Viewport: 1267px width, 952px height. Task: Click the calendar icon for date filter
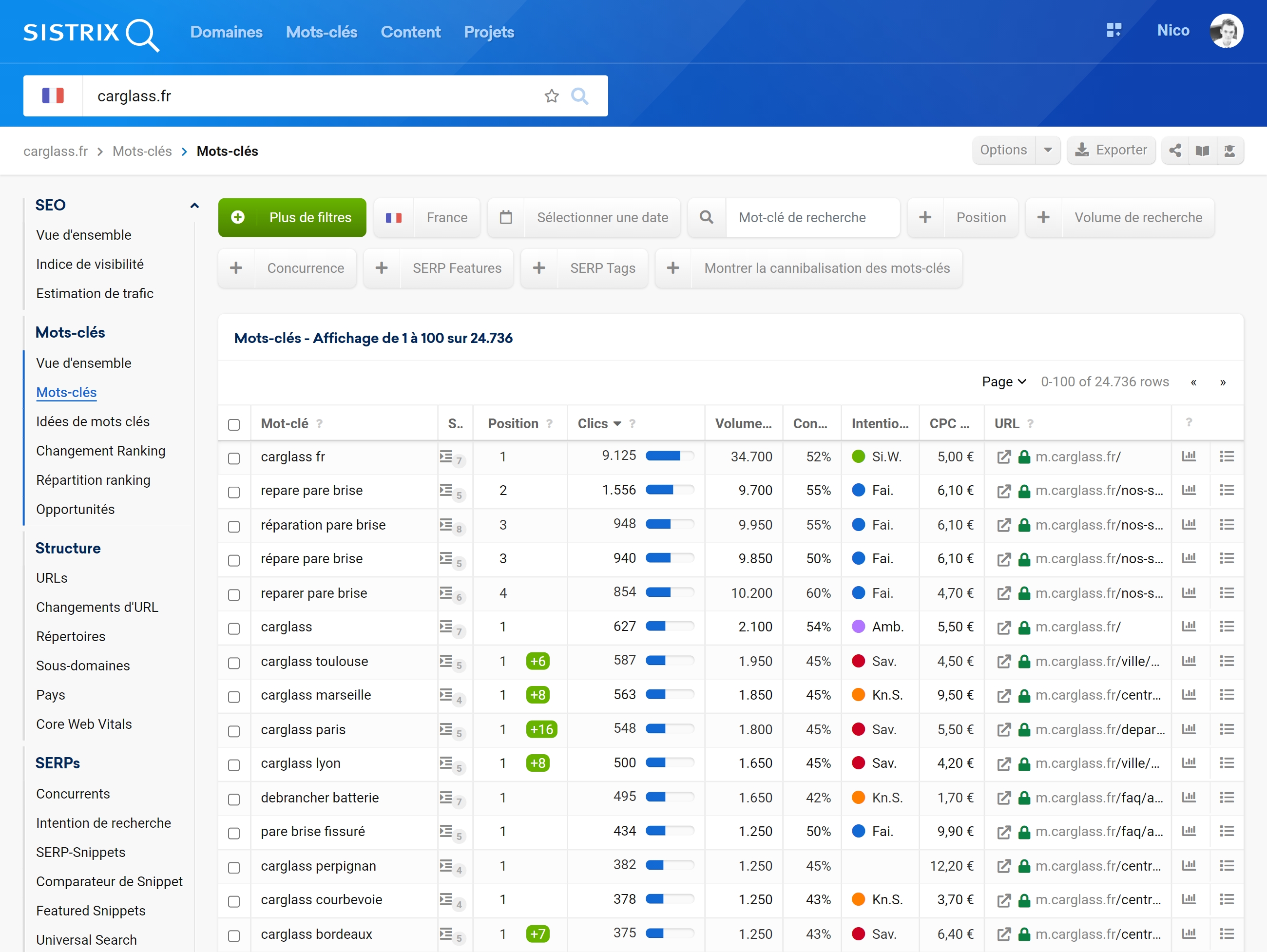click(506, 218)
